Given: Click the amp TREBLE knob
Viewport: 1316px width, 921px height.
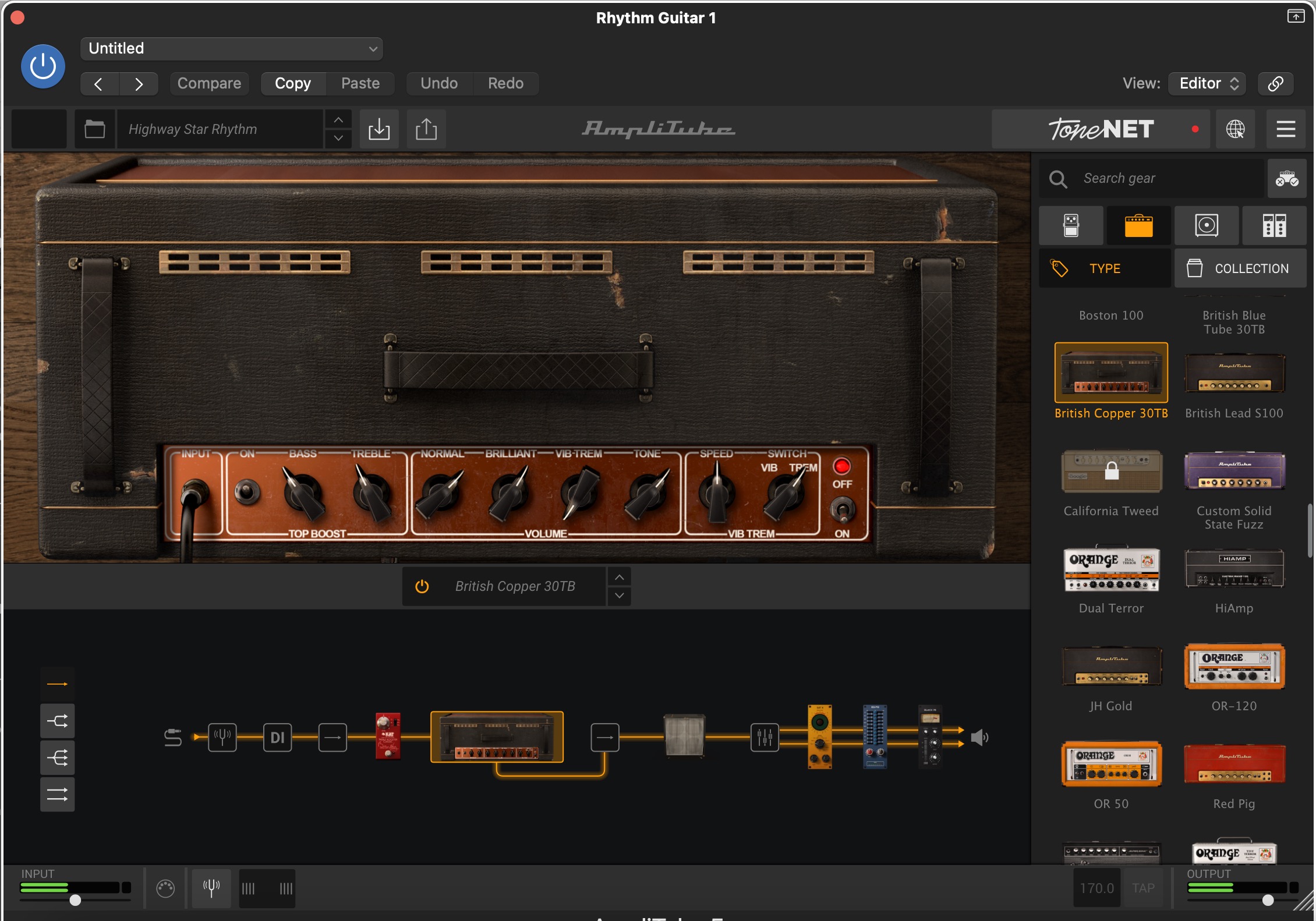Looking at the screenshot, I should point(372,494).
